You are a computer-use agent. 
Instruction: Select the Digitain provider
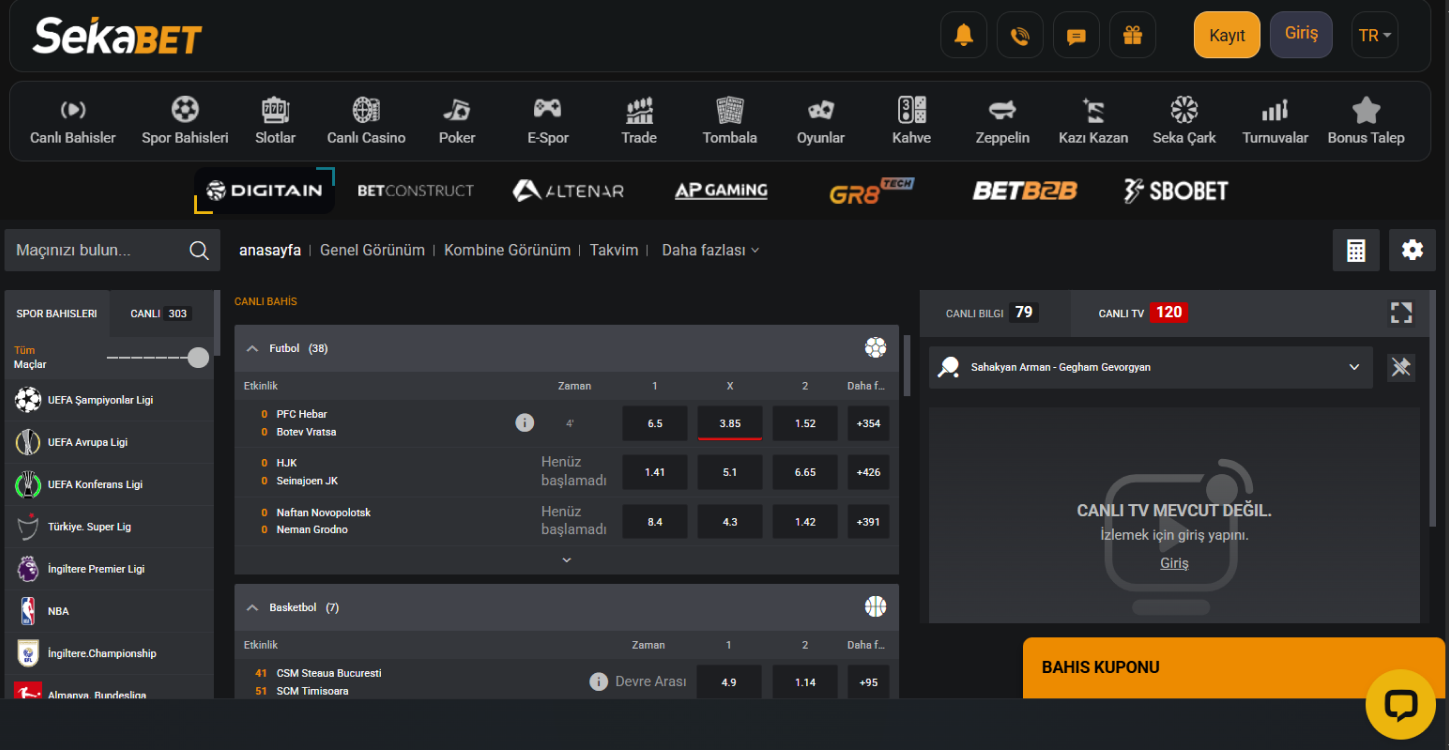[264, 190]
